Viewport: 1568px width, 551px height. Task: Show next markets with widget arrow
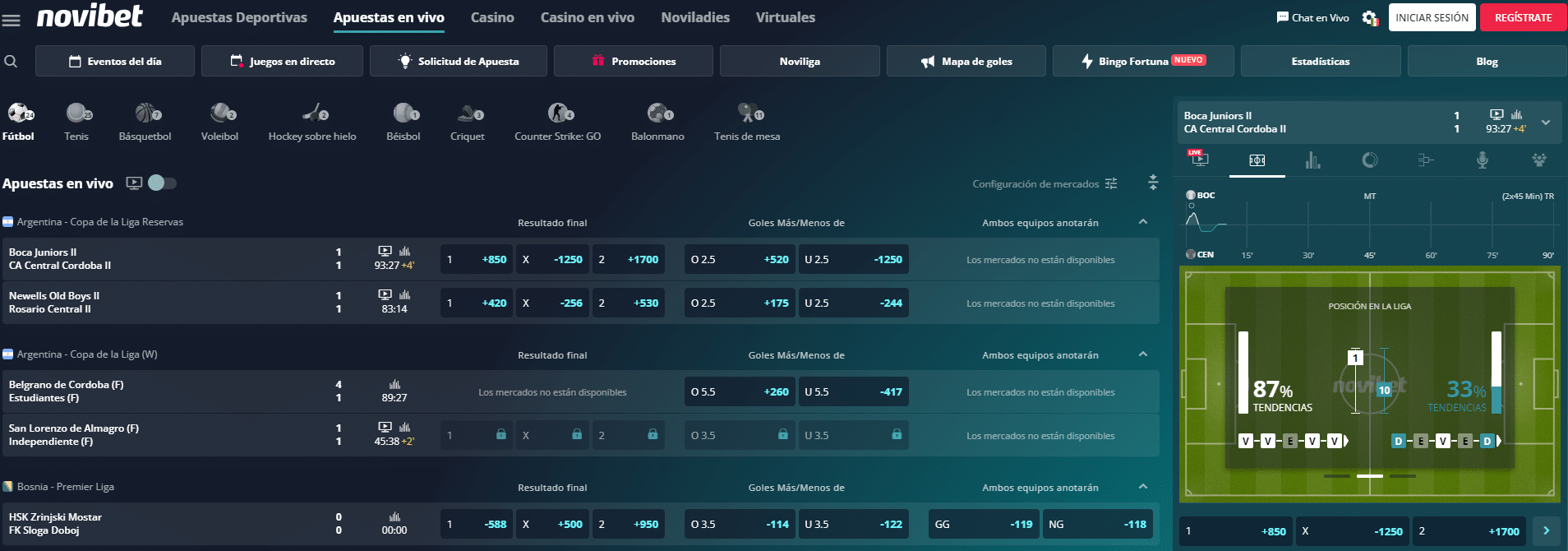click(x=1546, y=531)
